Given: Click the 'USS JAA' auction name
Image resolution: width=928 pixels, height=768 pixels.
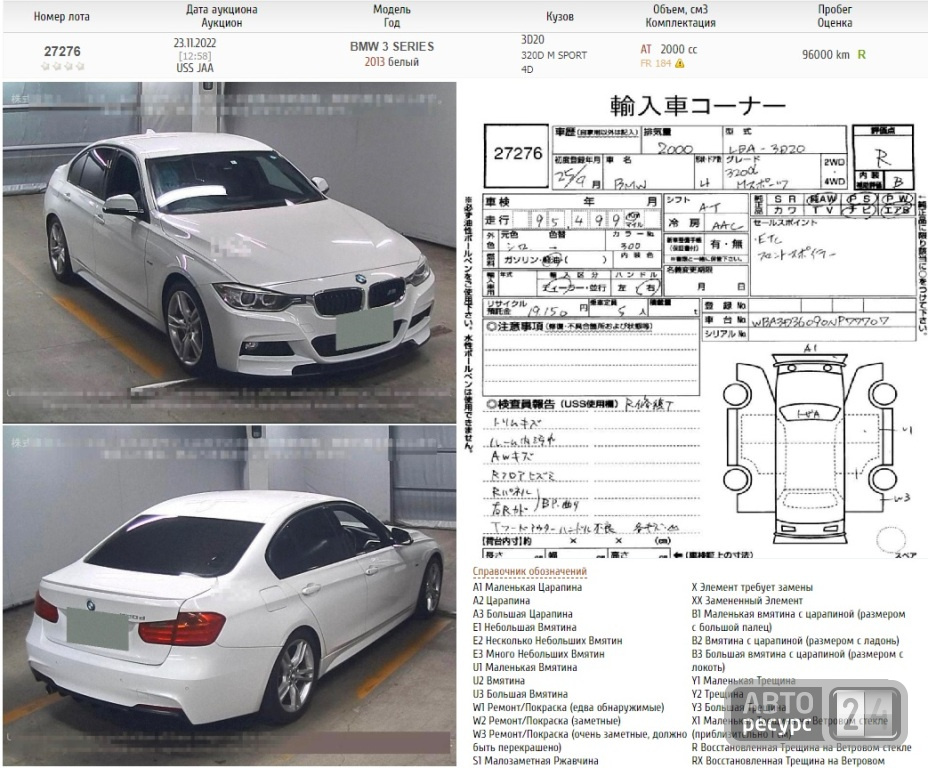Looking at the screenshot, I should point(195,67).
